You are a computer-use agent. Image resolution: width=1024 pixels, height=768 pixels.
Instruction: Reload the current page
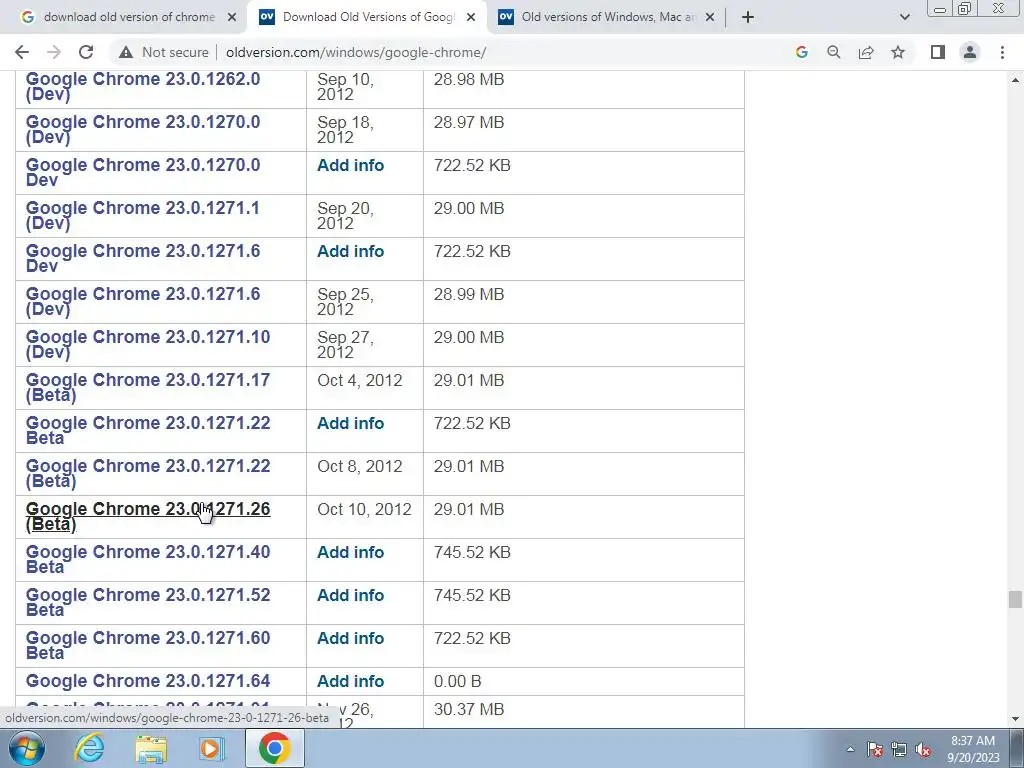click(86, 52)
